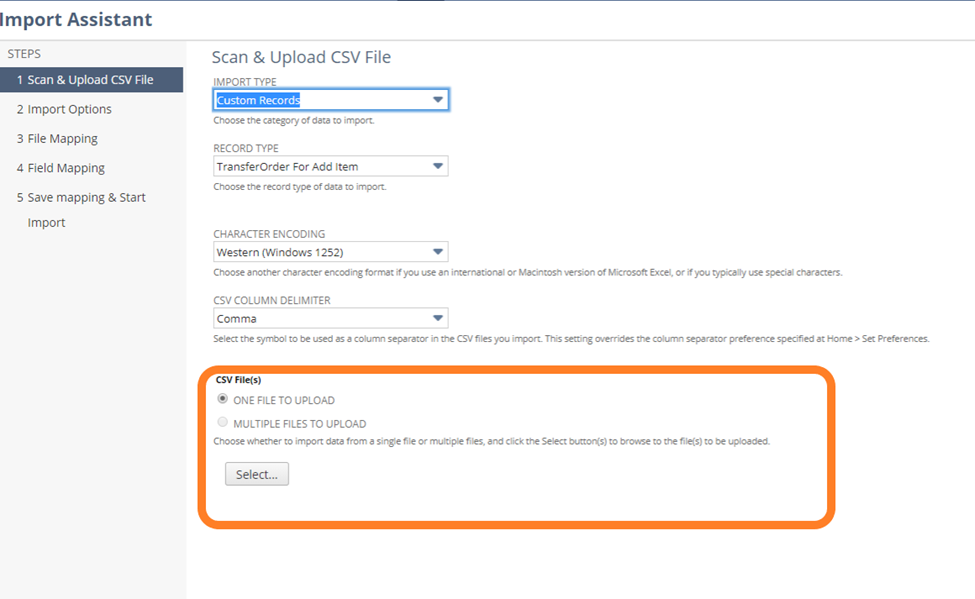The width and height of the screenshot is (975, 599).
Task: Select One File To Upload radio button
Action: (223, 399)
